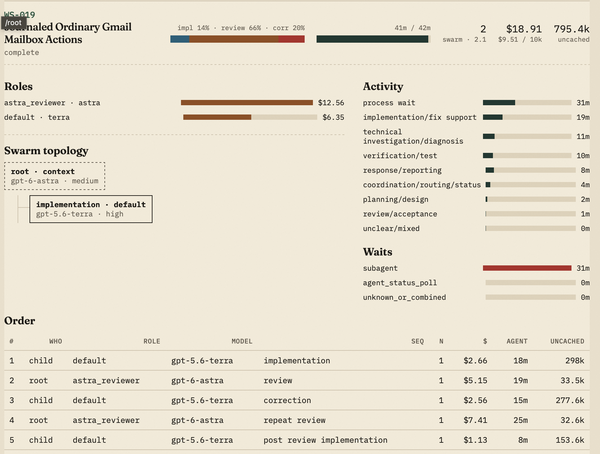Screen dimensions: 600x454
Task: Select the implementation default topology node
Action: [x=91, y=209]
